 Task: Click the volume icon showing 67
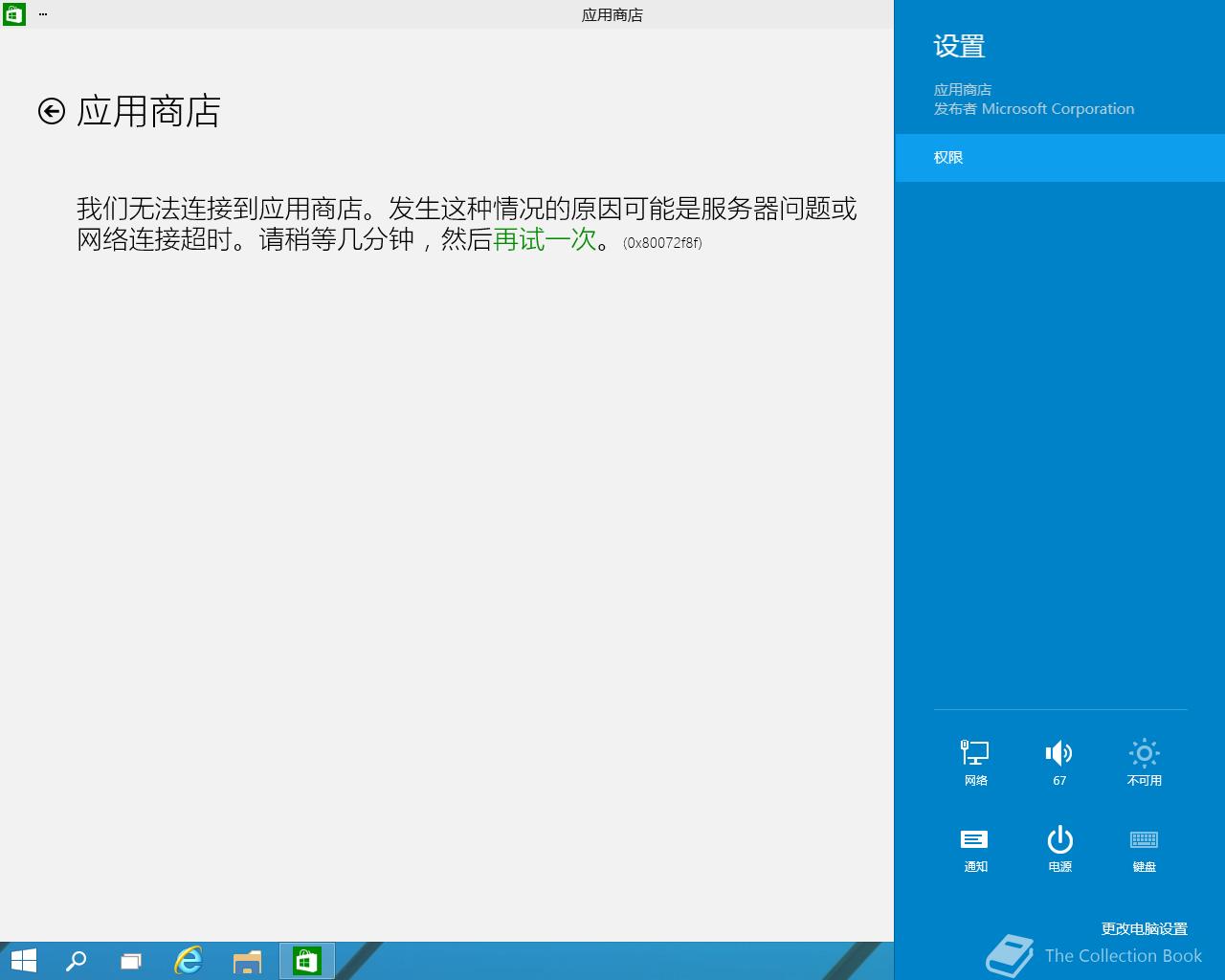[1059, 763]
